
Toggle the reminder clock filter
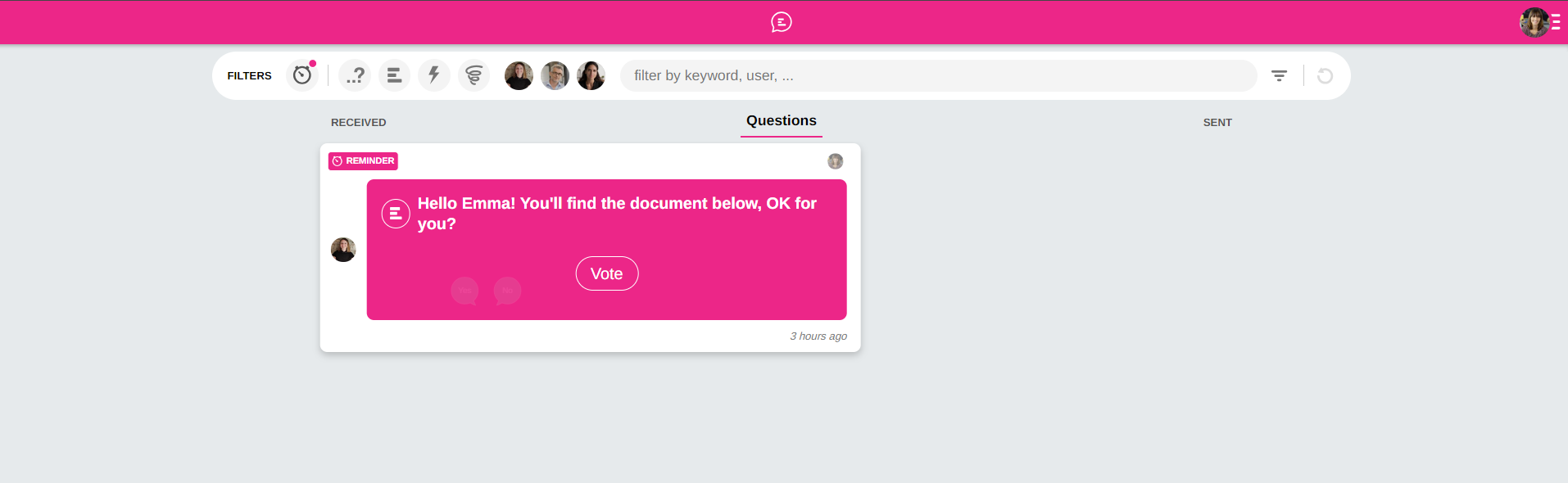tap(302, 75)
